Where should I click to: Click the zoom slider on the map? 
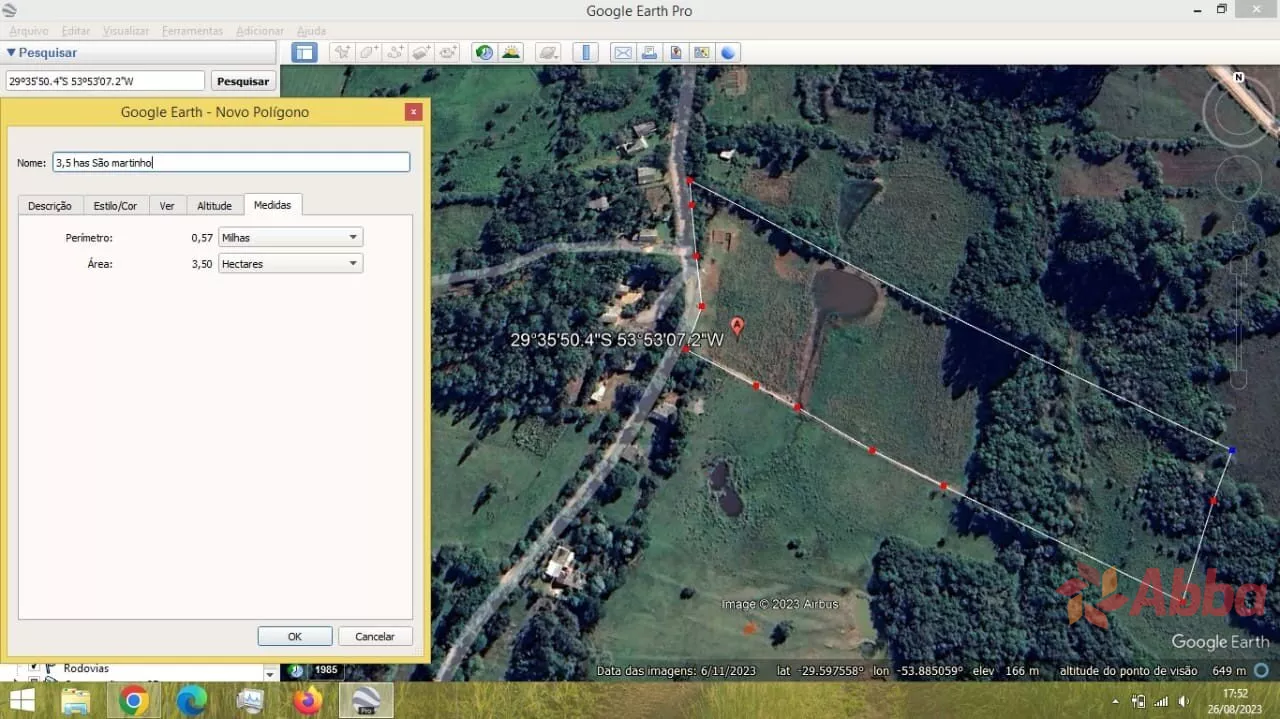click(1238, 320)
